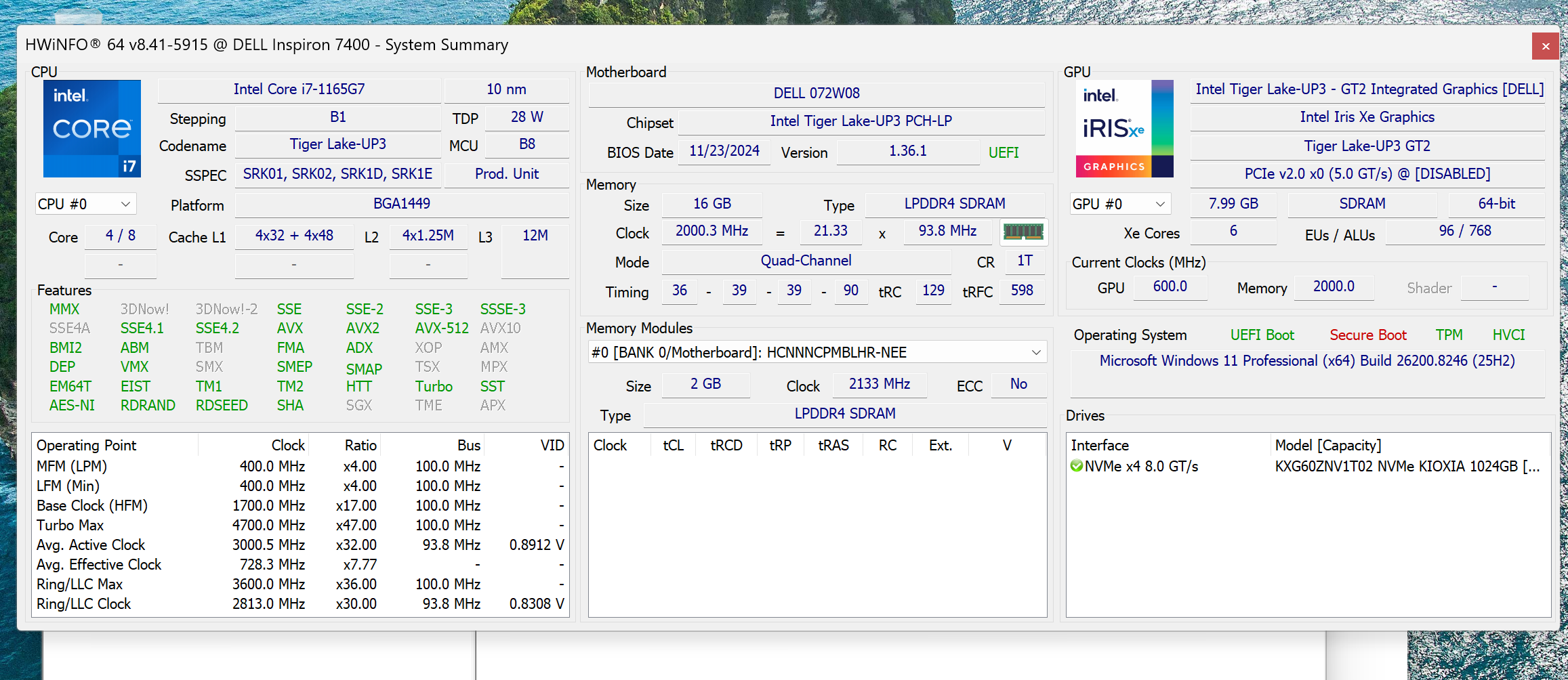Click the BIOS Date value 11/23/2024
This screenshot has width=1568, height=680.
724,151
